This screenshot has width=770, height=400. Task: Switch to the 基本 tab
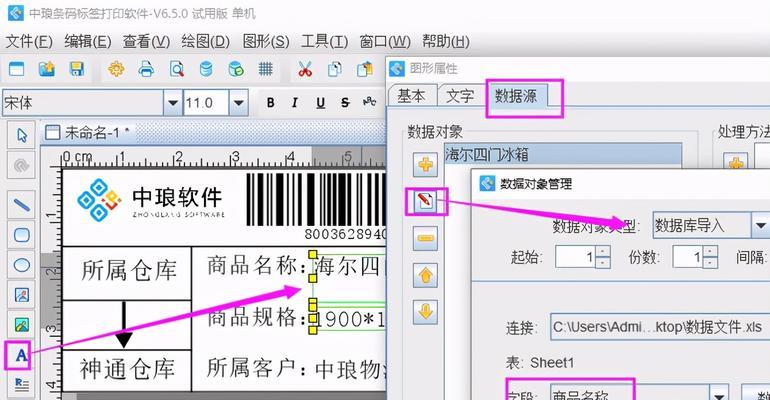412,96
